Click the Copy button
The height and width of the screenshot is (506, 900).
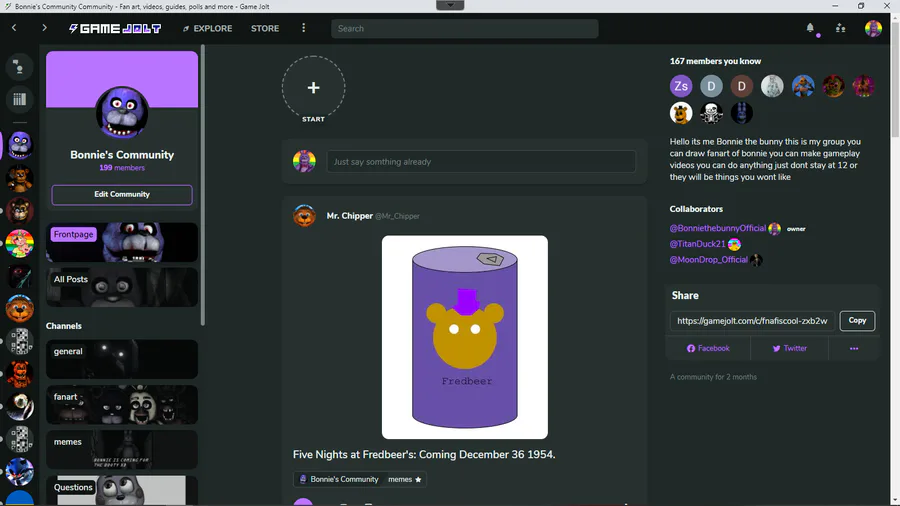857,321
